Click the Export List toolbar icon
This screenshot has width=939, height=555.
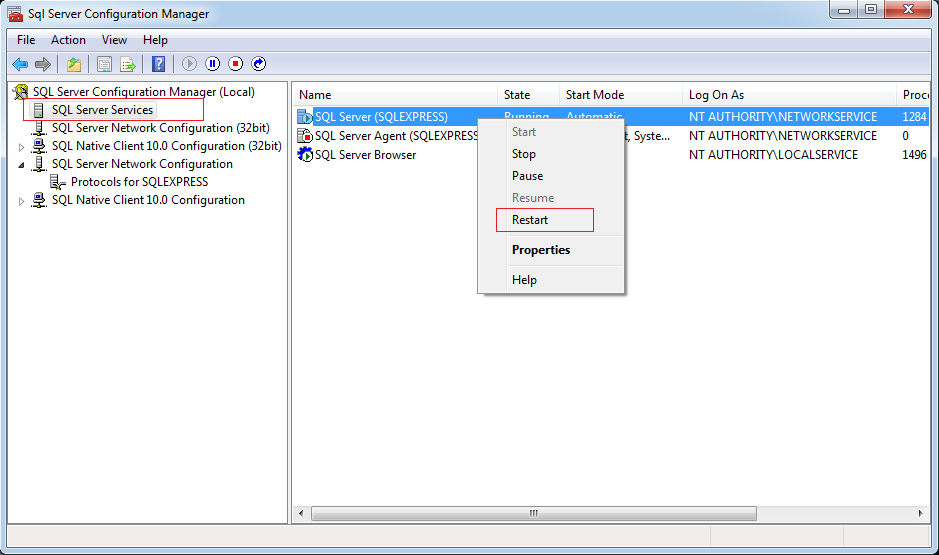128,64
